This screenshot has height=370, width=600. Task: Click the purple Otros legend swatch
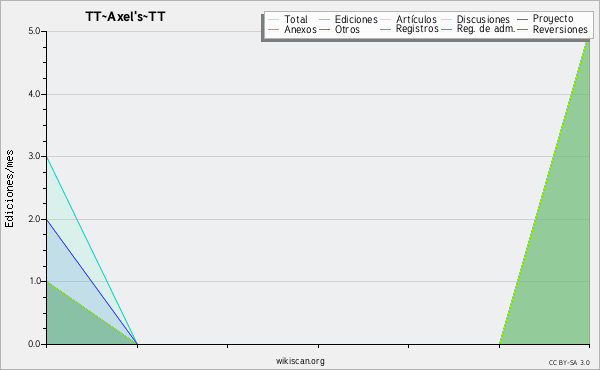coord(324,29)
